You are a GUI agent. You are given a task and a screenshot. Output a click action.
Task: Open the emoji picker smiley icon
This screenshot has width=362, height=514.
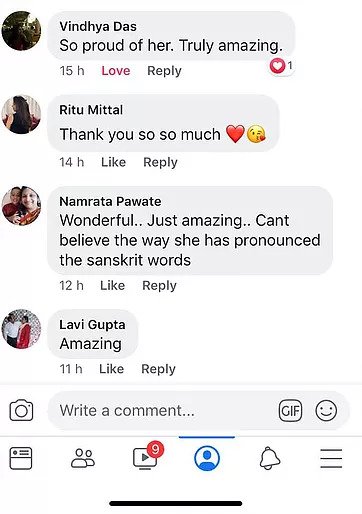click(326, 410)
